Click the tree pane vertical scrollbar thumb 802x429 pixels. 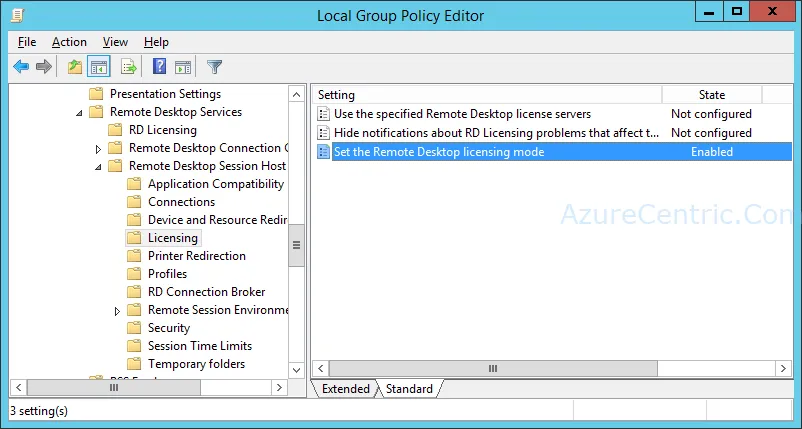coord(296,245)
